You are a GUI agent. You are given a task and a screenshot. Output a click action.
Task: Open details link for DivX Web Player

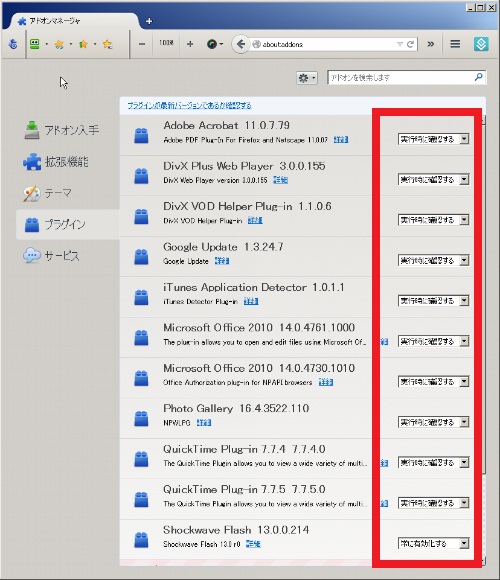tap(280, 180)
